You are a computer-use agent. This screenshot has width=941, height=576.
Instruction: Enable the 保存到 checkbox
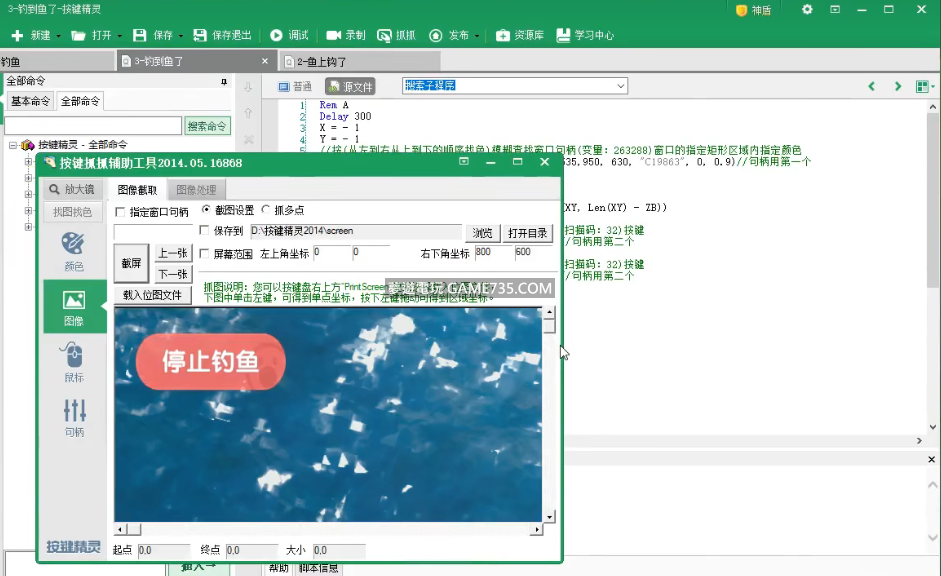click(x=204, y=231)
